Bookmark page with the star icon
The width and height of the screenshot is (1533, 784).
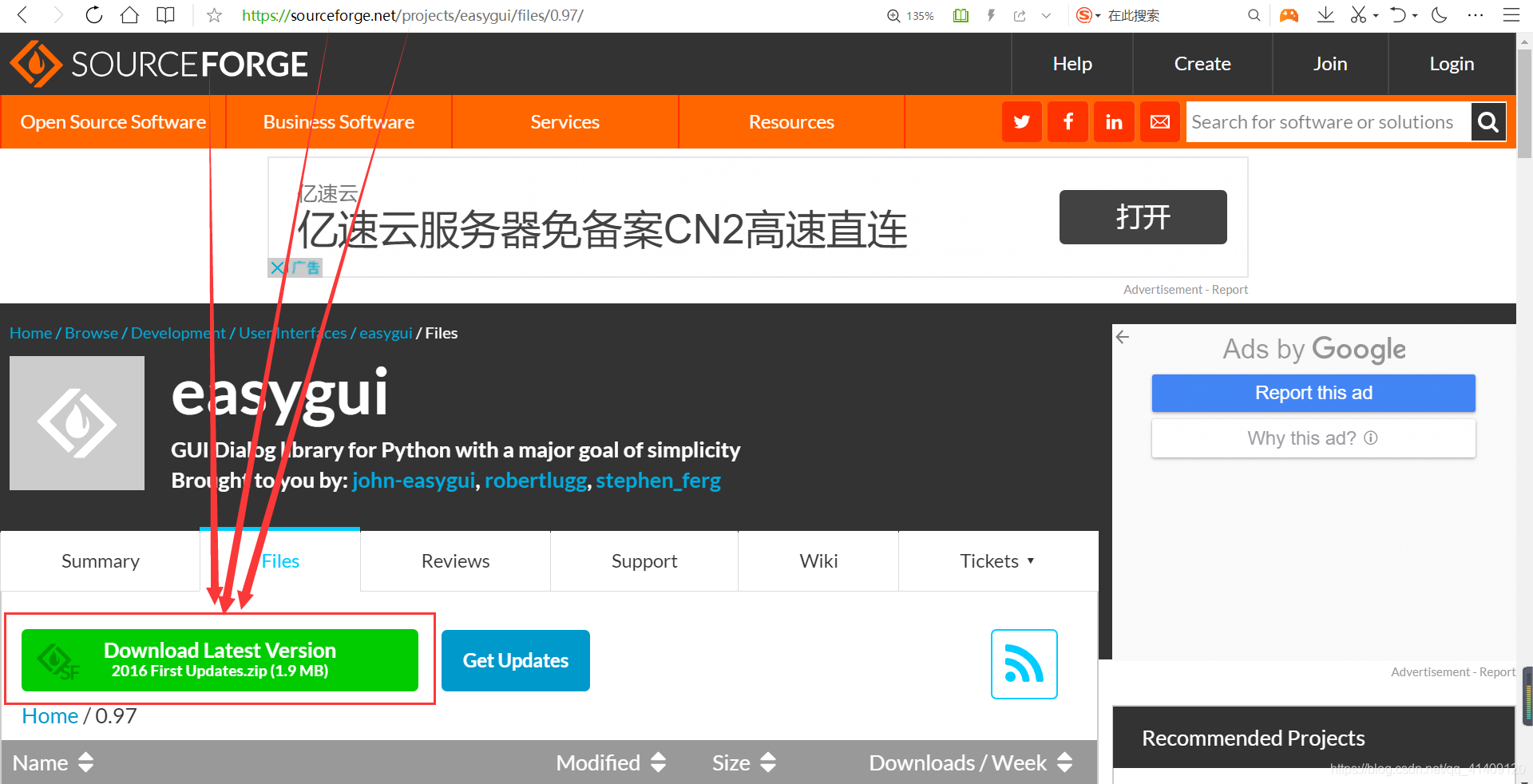(x=214, y=15)
